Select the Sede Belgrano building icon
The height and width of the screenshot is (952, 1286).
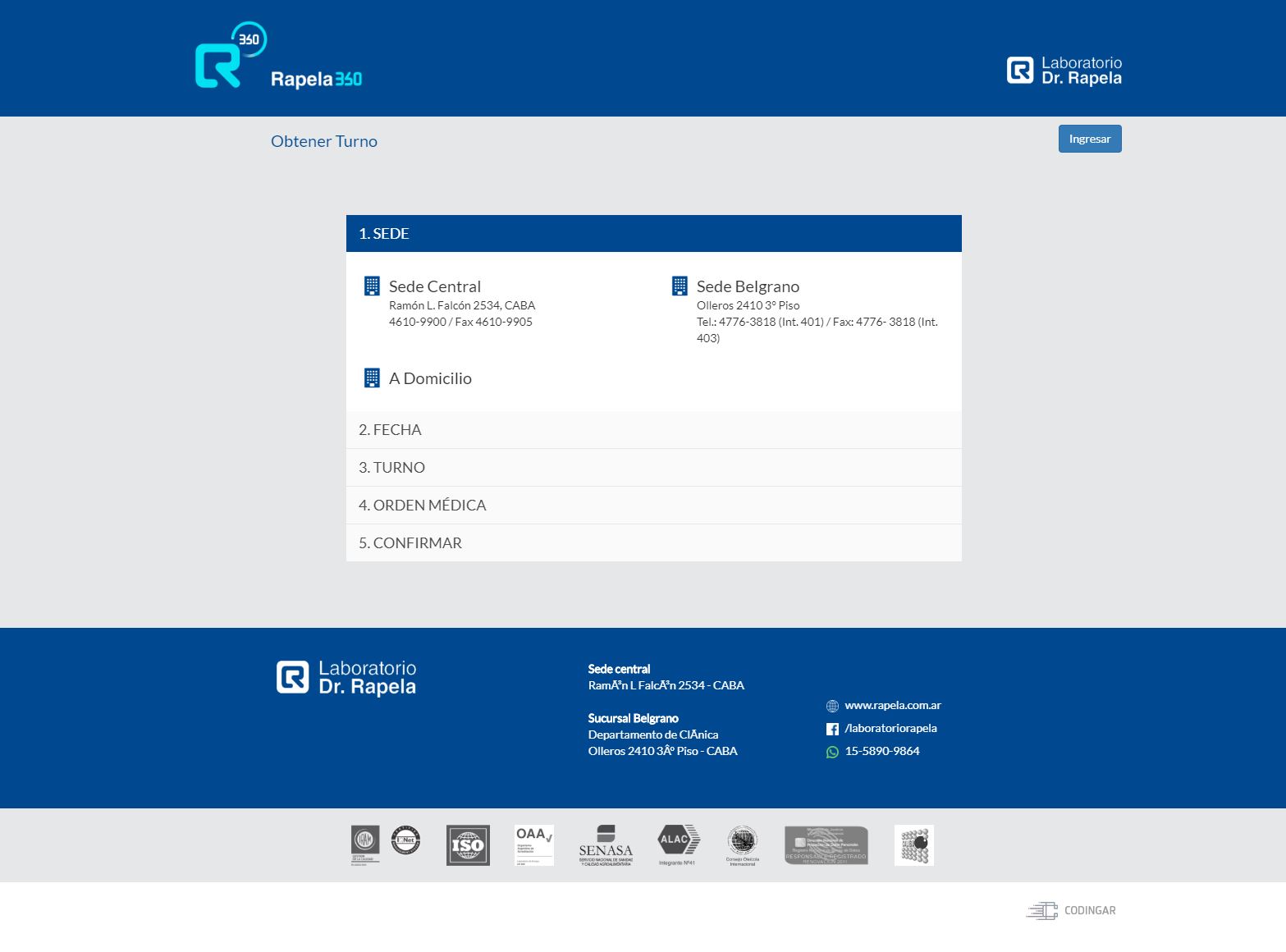tap(680, 286)
